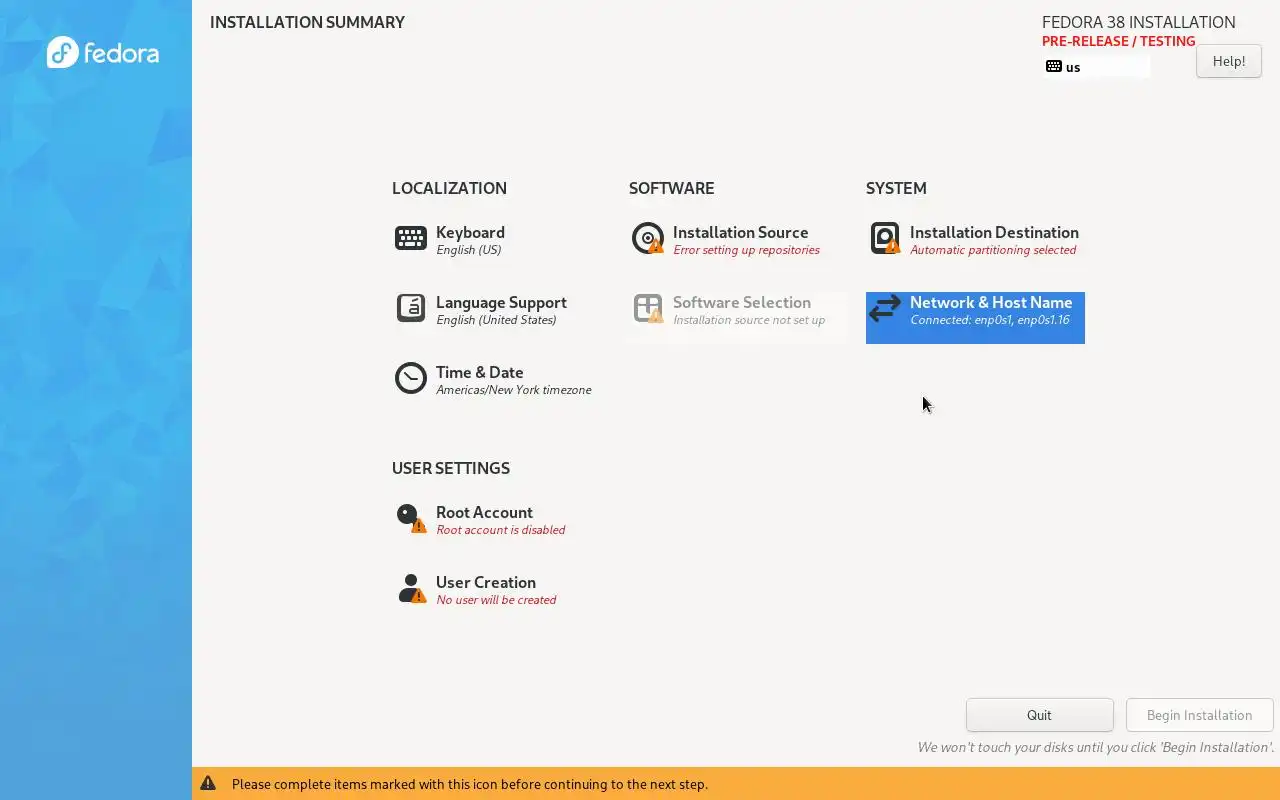Click the warning triangle in the bottom bar
The image size is (1280, 800).
pyautogui.click(x=208, y=784)
